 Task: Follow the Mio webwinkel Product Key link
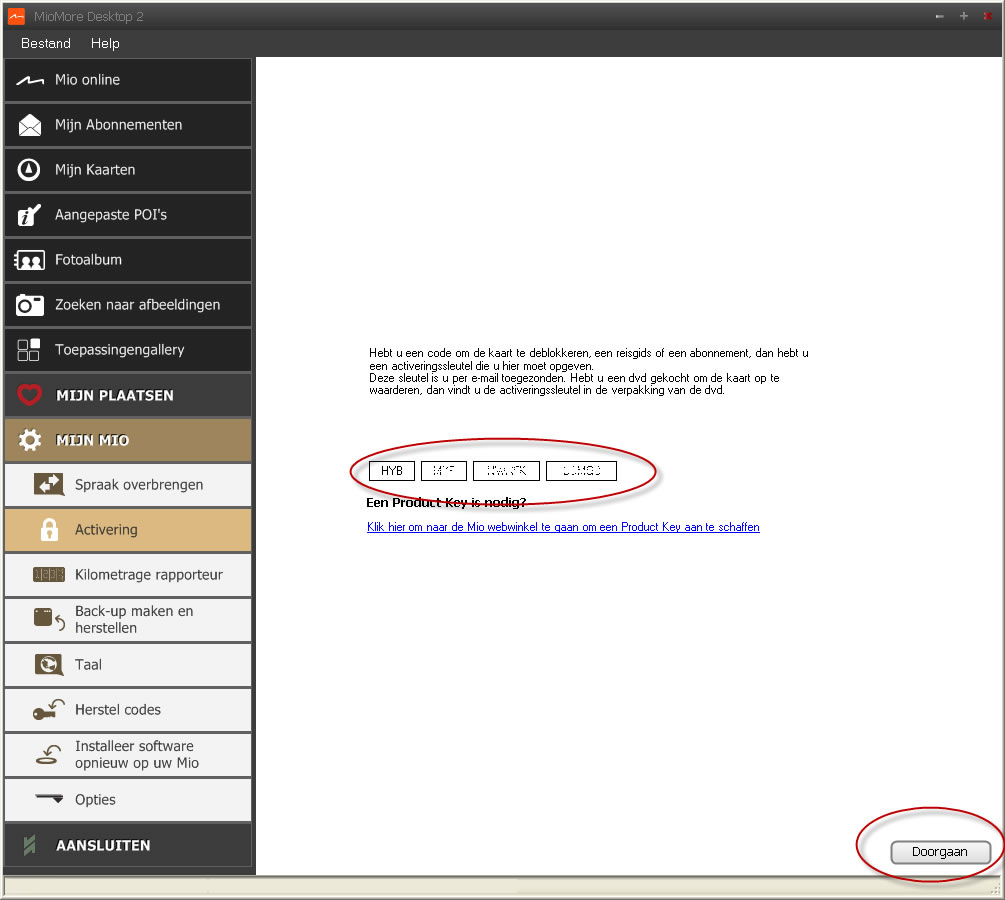click(563, 527)
